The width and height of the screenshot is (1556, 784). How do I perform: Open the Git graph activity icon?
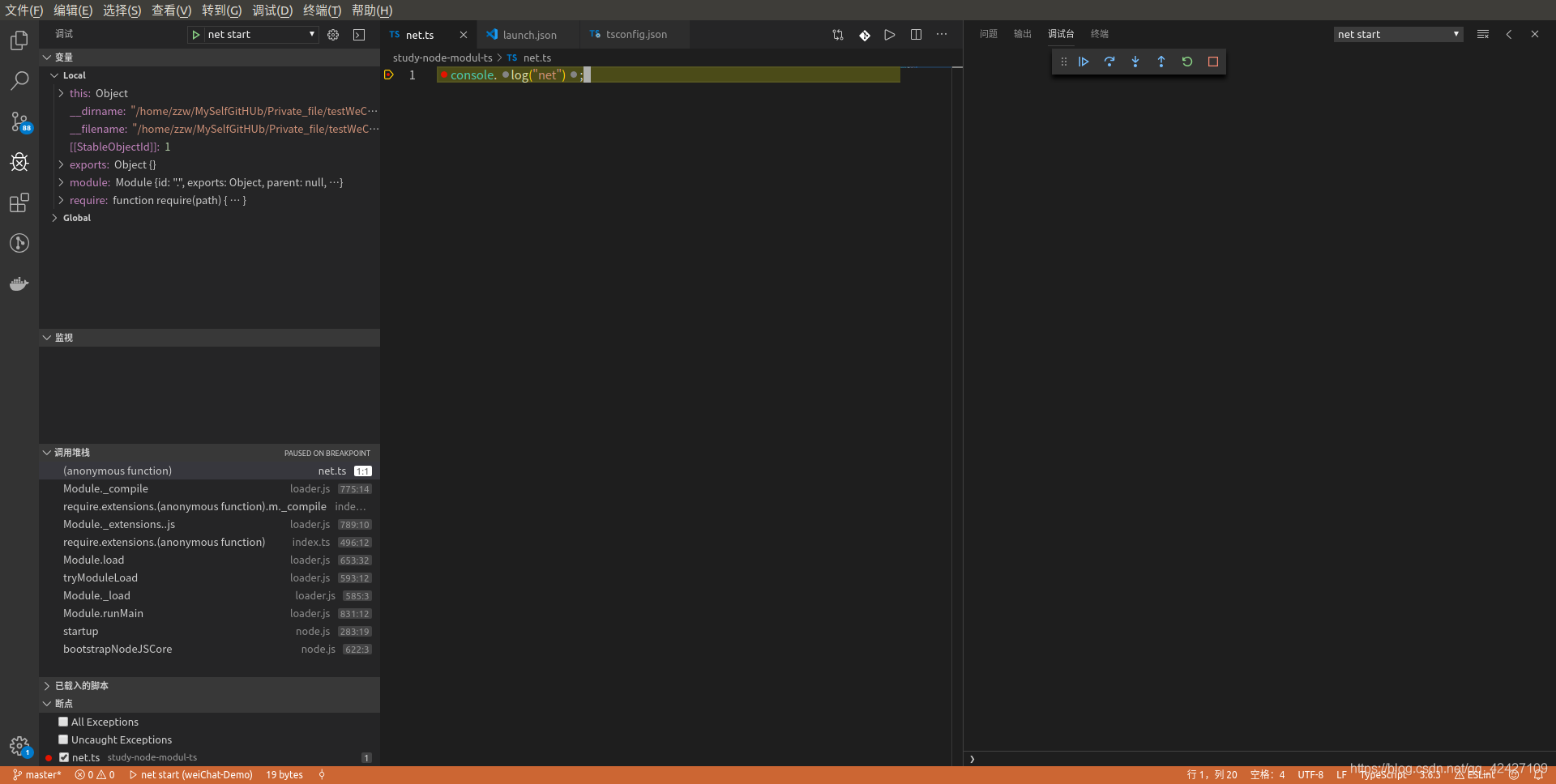tap(19, 243)
